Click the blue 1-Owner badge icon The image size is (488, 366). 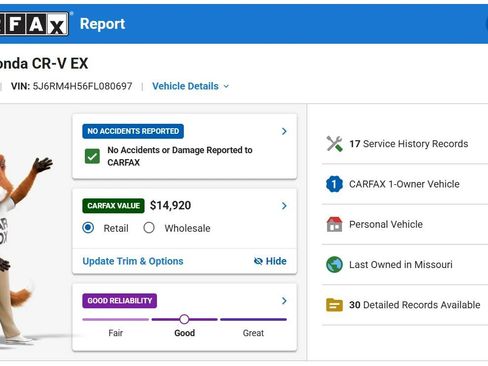click(334, 184)
